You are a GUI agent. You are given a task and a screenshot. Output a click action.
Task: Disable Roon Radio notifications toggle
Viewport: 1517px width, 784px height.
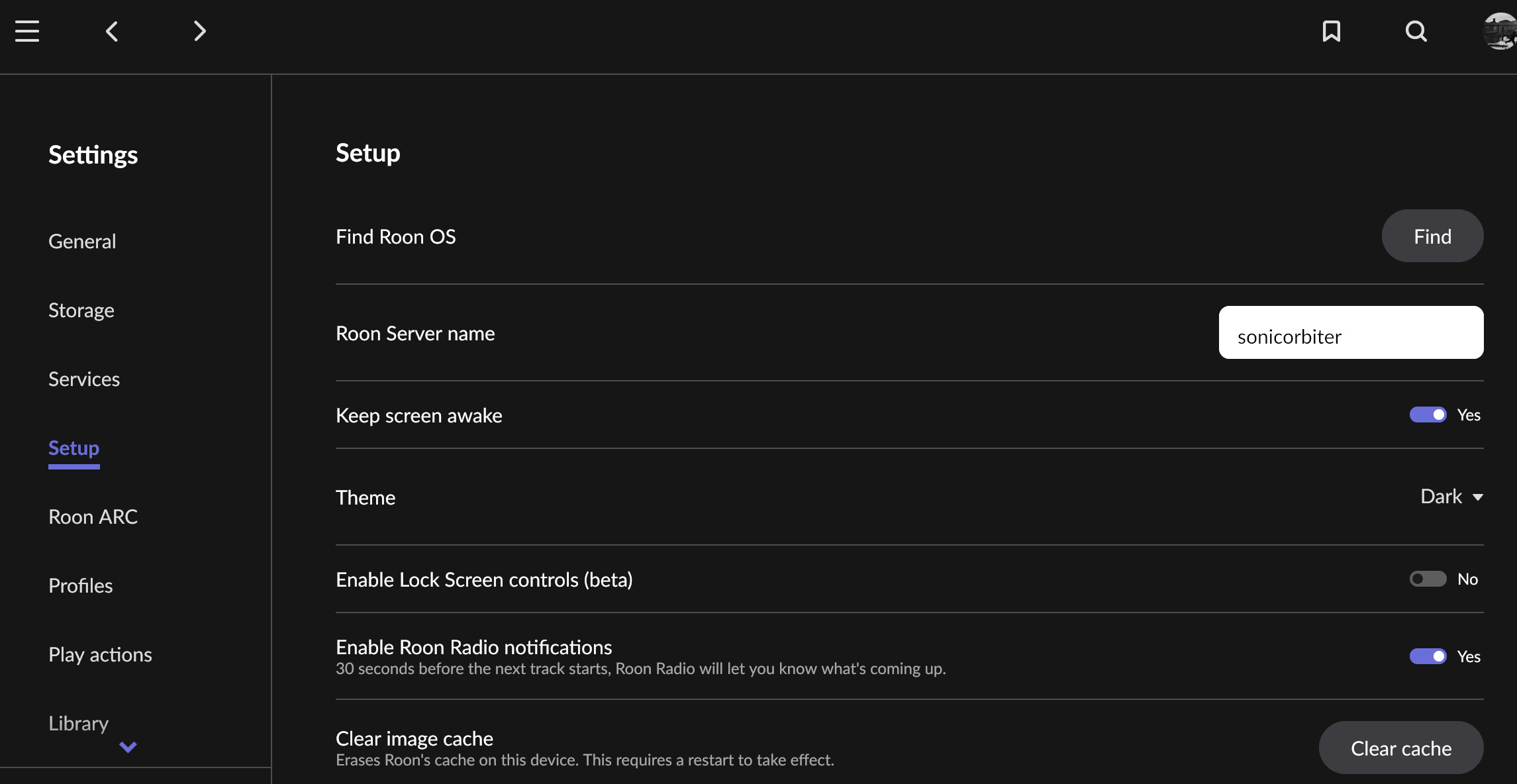pos(1428,656)
